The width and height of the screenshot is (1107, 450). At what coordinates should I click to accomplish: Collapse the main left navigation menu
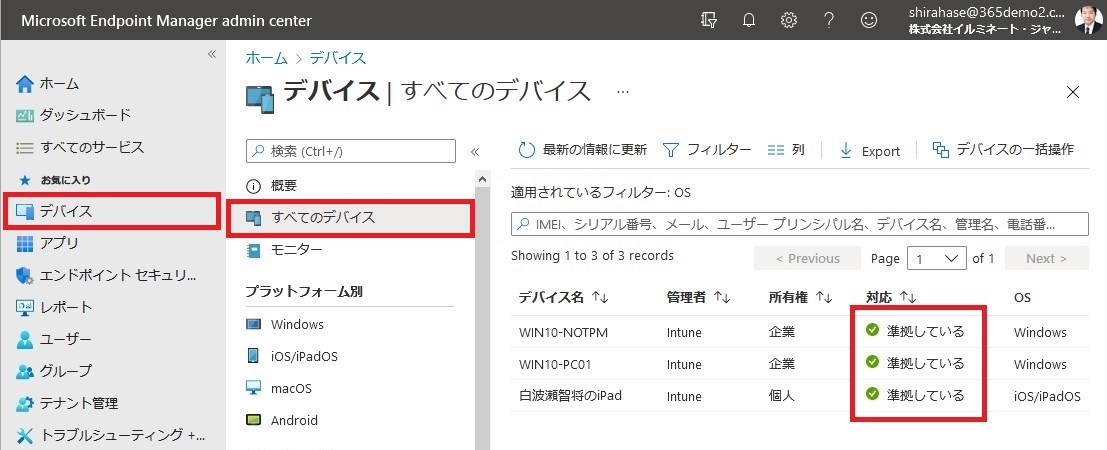pos(212,54)
